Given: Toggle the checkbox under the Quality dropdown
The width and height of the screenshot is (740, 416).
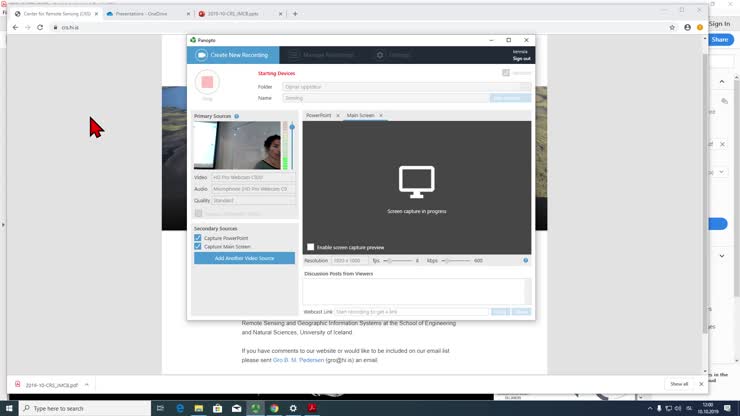Looking at the screenshot, I should tap(199, 213).
